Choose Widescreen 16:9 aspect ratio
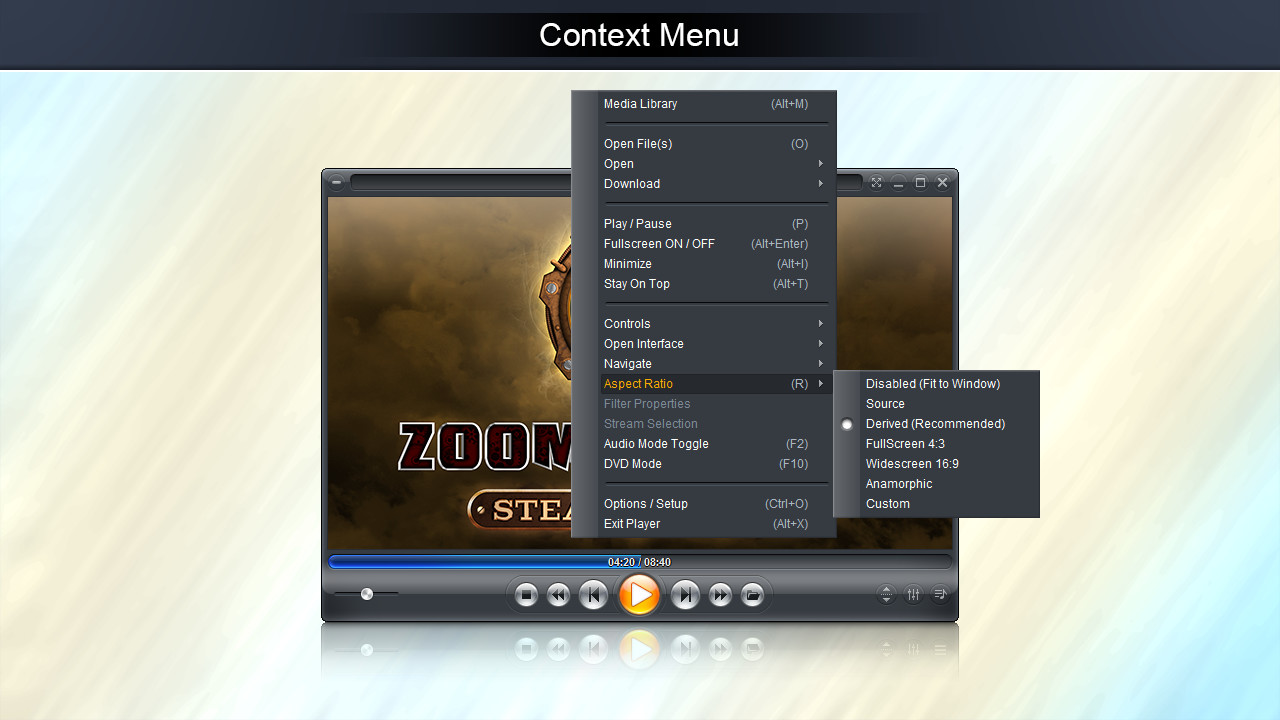 pyautogui.click(x=911, y=463)
